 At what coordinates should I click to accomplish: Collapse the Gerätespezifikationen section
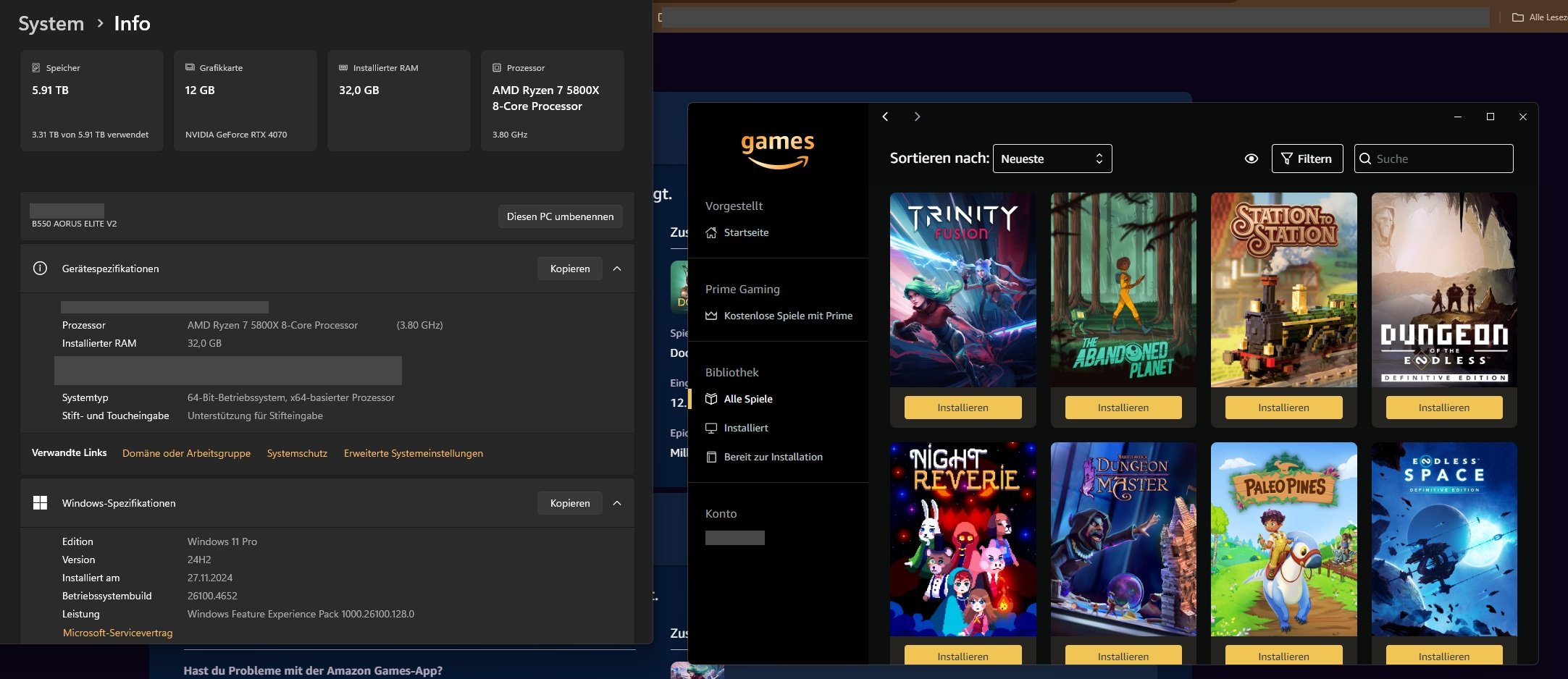(x=617, y=269)
